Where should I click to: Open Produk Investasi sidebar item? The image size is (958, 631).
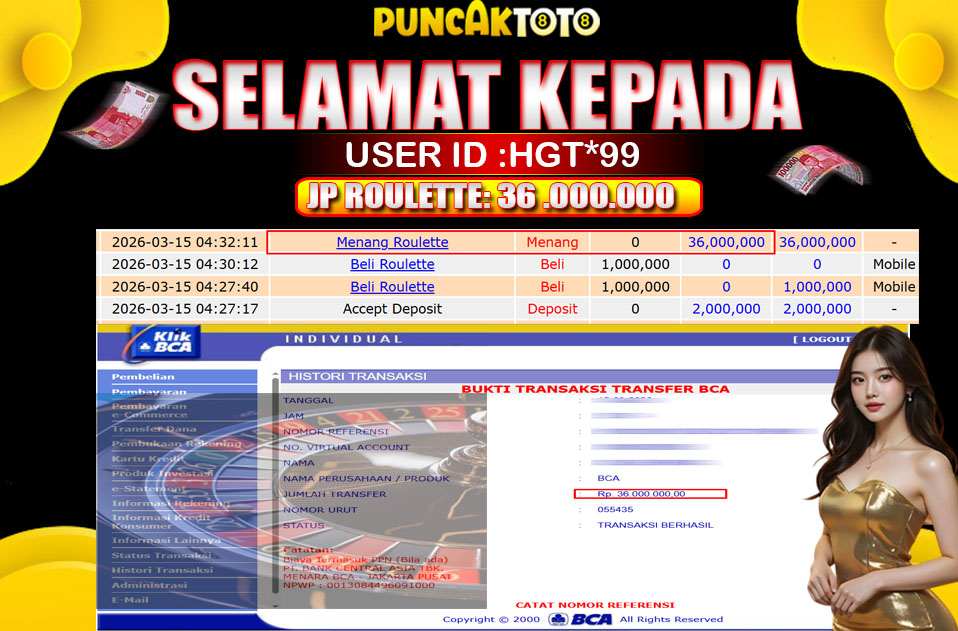point(163,473)
